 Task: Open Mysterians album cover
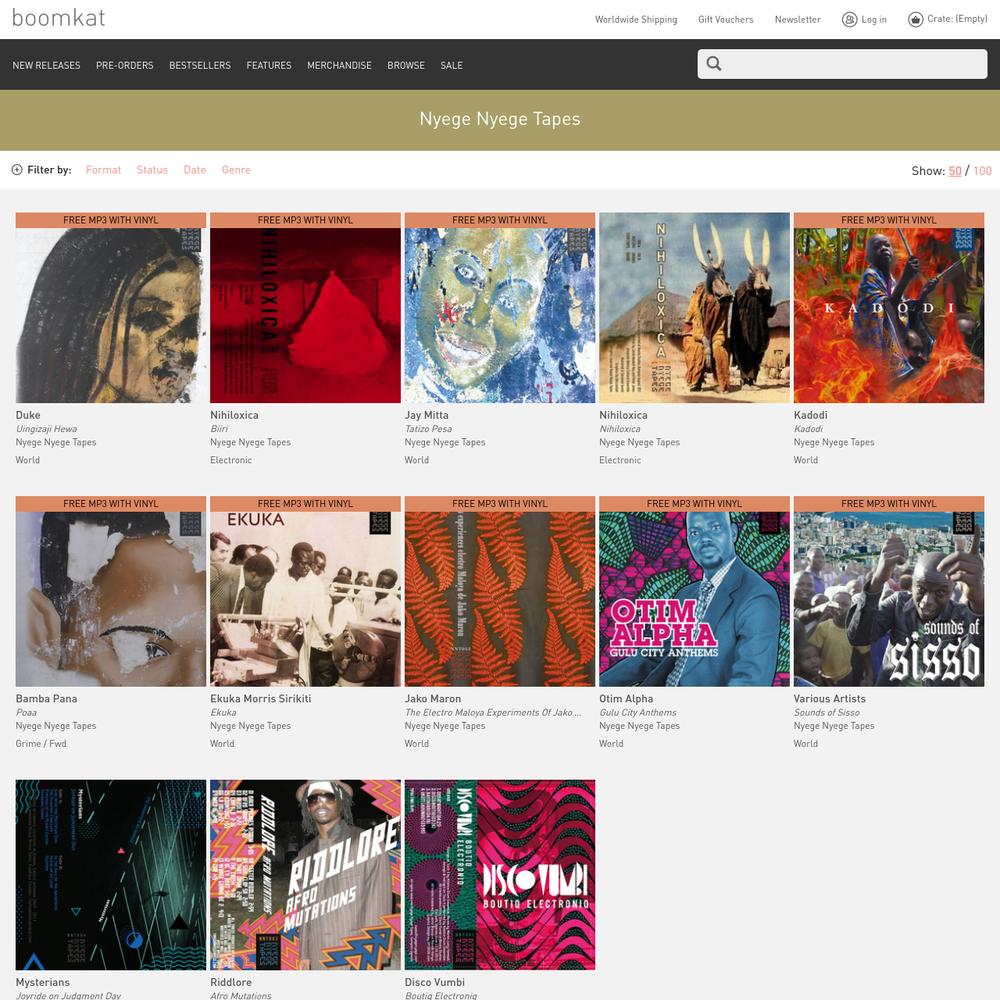tap(111, 875)
